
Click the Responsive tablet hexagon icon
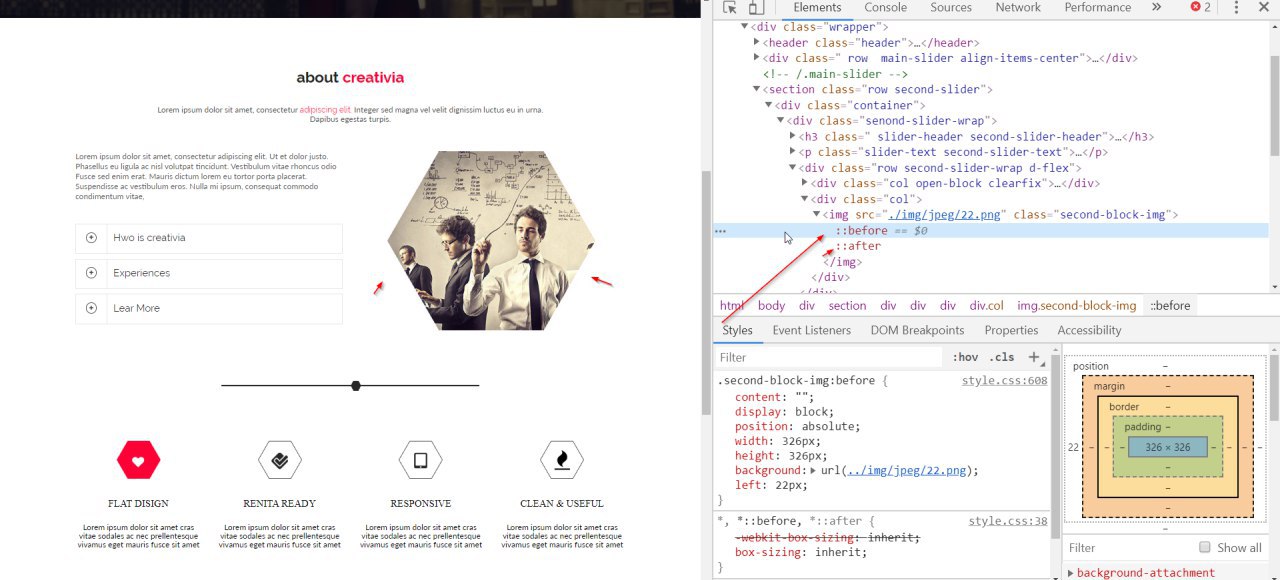click(420, 460)
